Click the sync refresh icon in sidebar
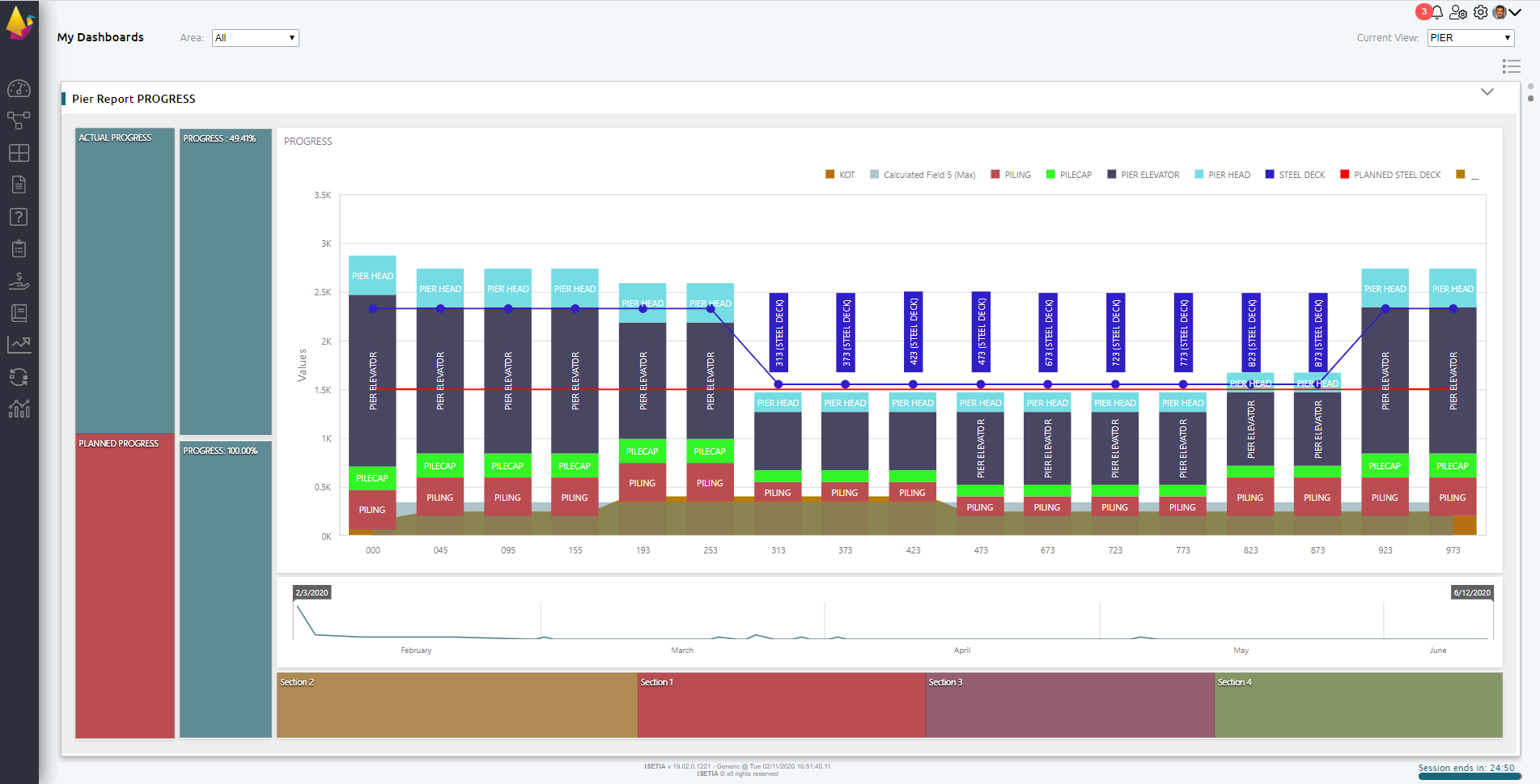 19,377
